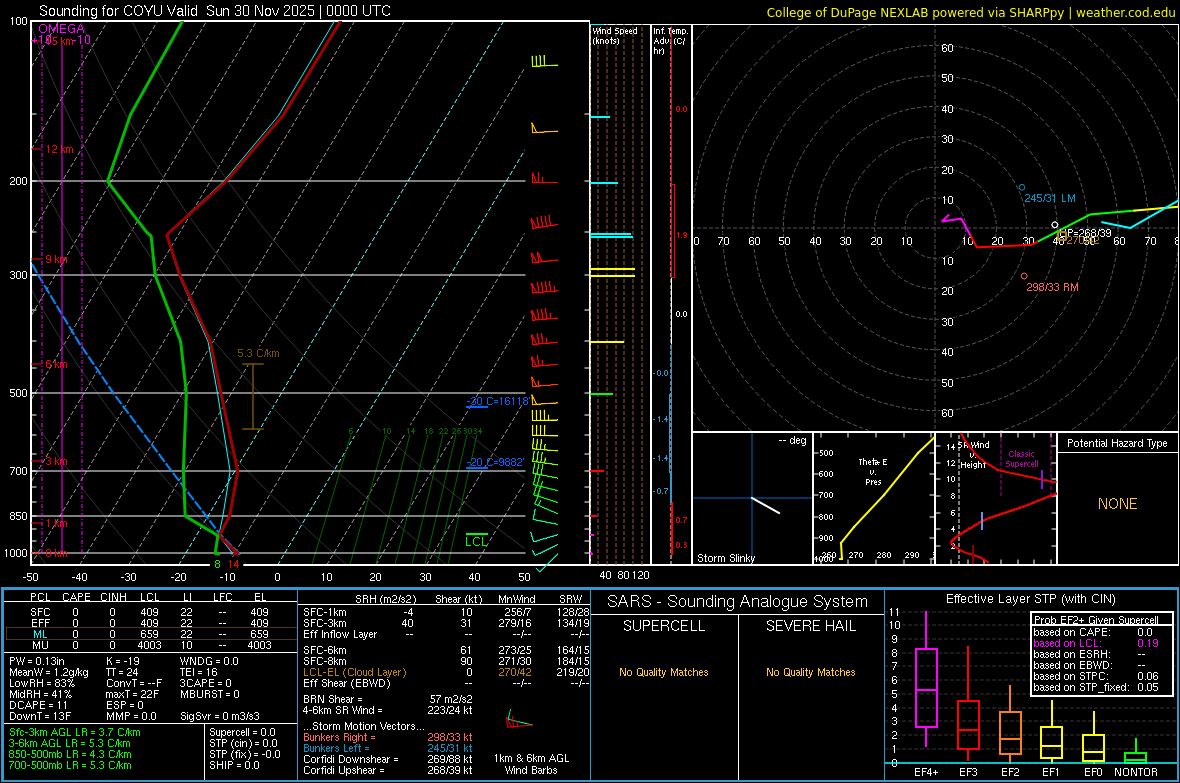This screenshot has width=1180, height=783.
Task: Click the Inf. Temp. Adv. panel header
Action: click(670, 41)
